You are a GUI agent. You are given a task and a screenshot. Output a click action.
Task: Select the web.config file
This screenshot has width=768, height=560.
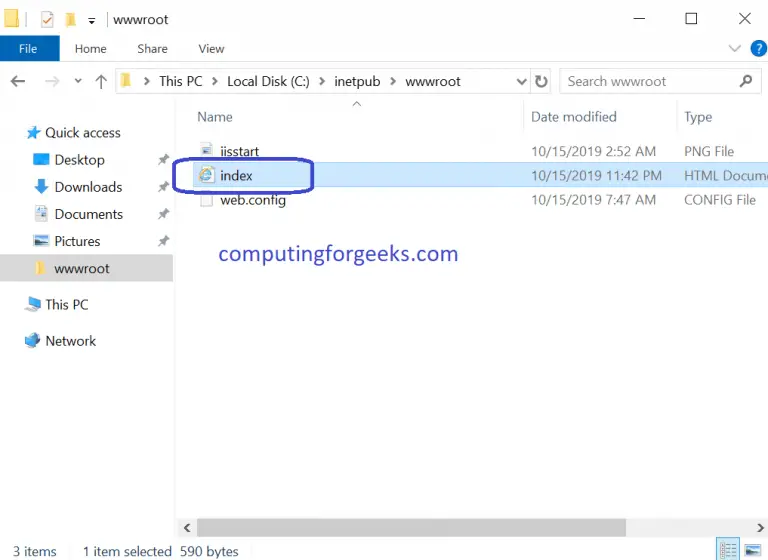point(253,200)
